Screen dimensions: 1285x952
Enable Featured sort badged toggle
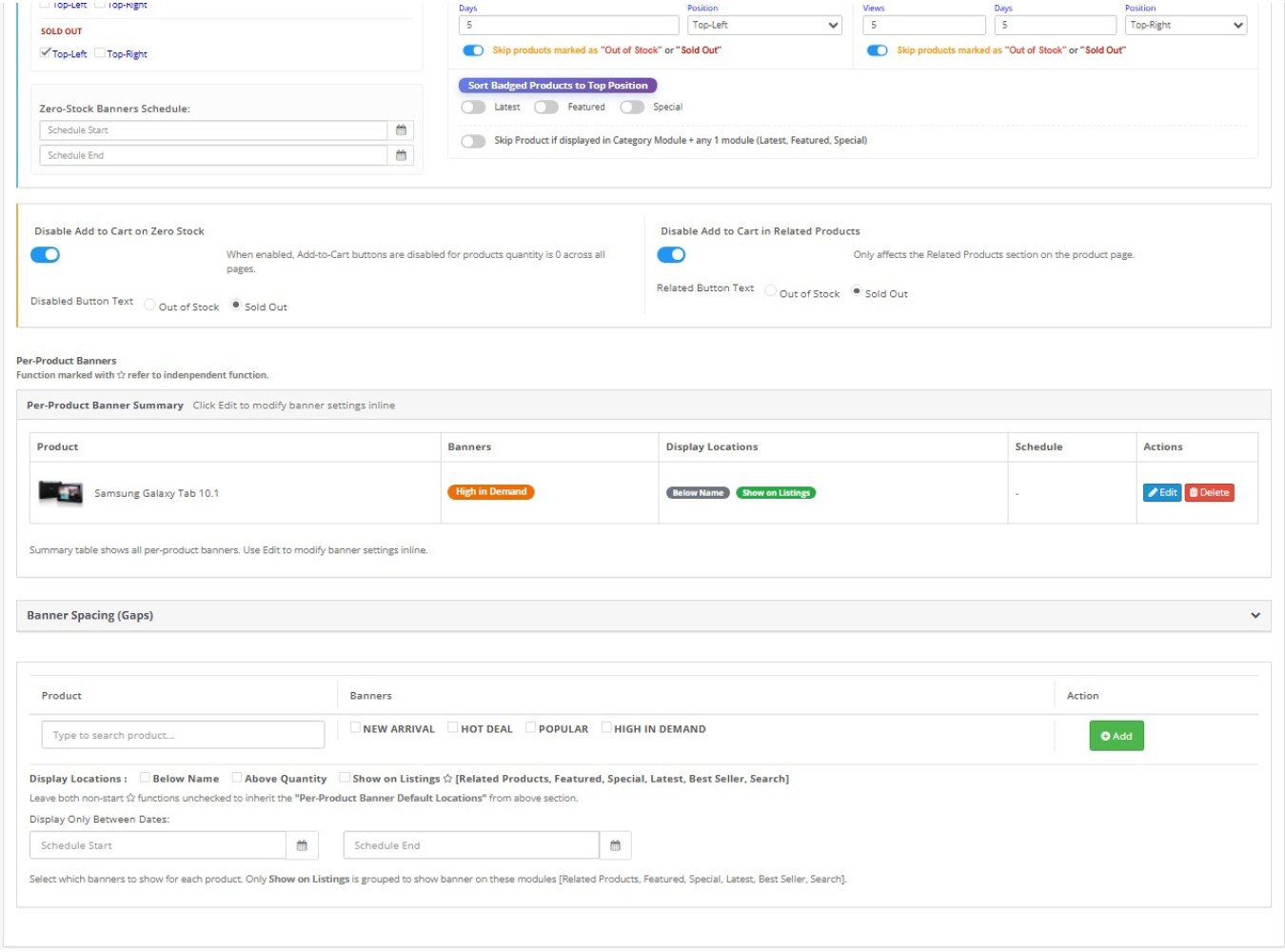[x=546, y=108]
